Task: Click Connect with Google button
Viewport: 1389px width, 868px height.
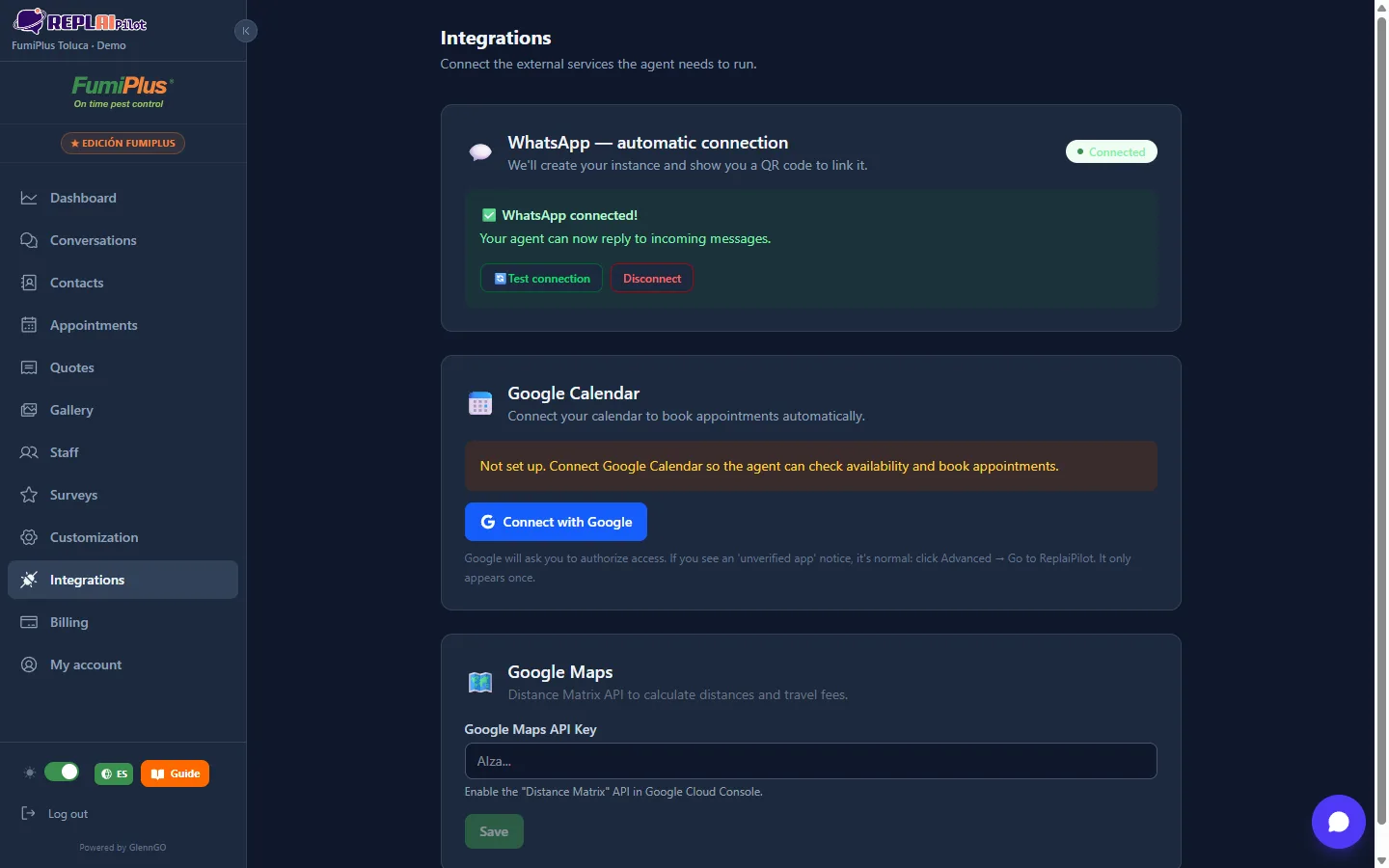Action: pyautogui.click(x=556, y=522)
